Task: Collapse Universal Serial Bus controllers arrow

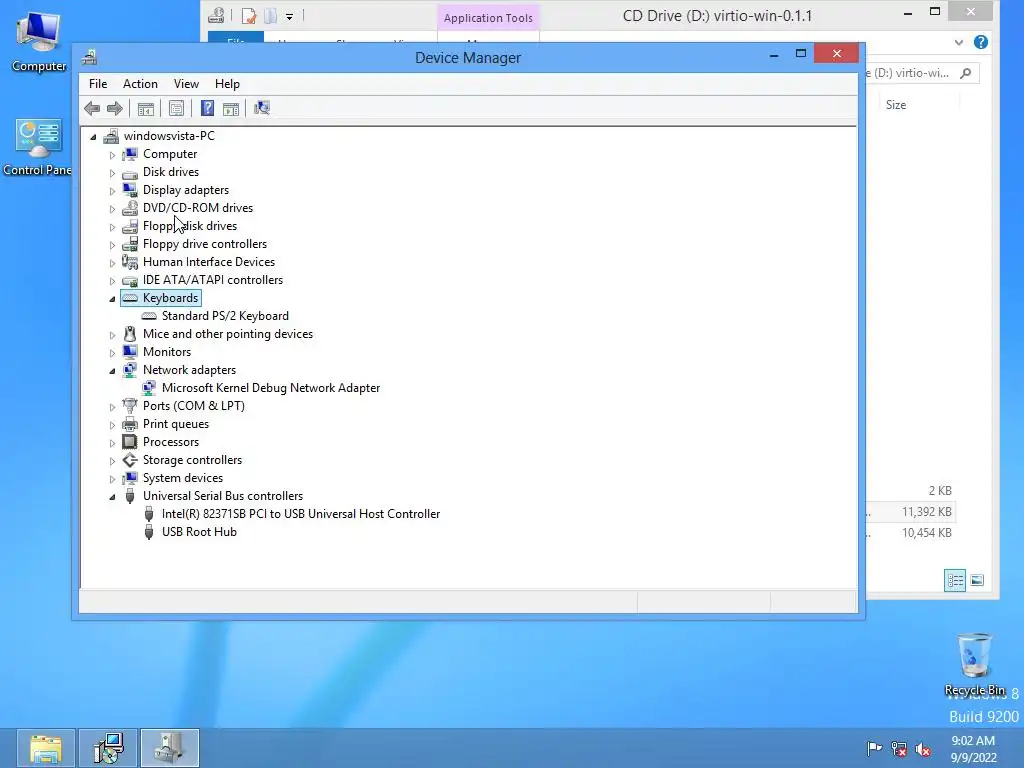Action: (x=112, y=497)
